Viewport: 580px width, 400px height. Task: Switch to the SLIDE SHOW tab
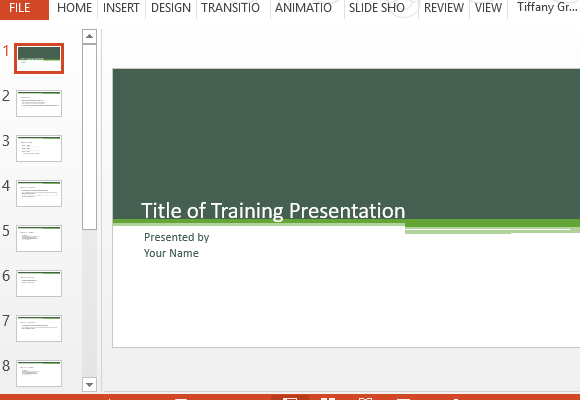[x=377, y=8]
